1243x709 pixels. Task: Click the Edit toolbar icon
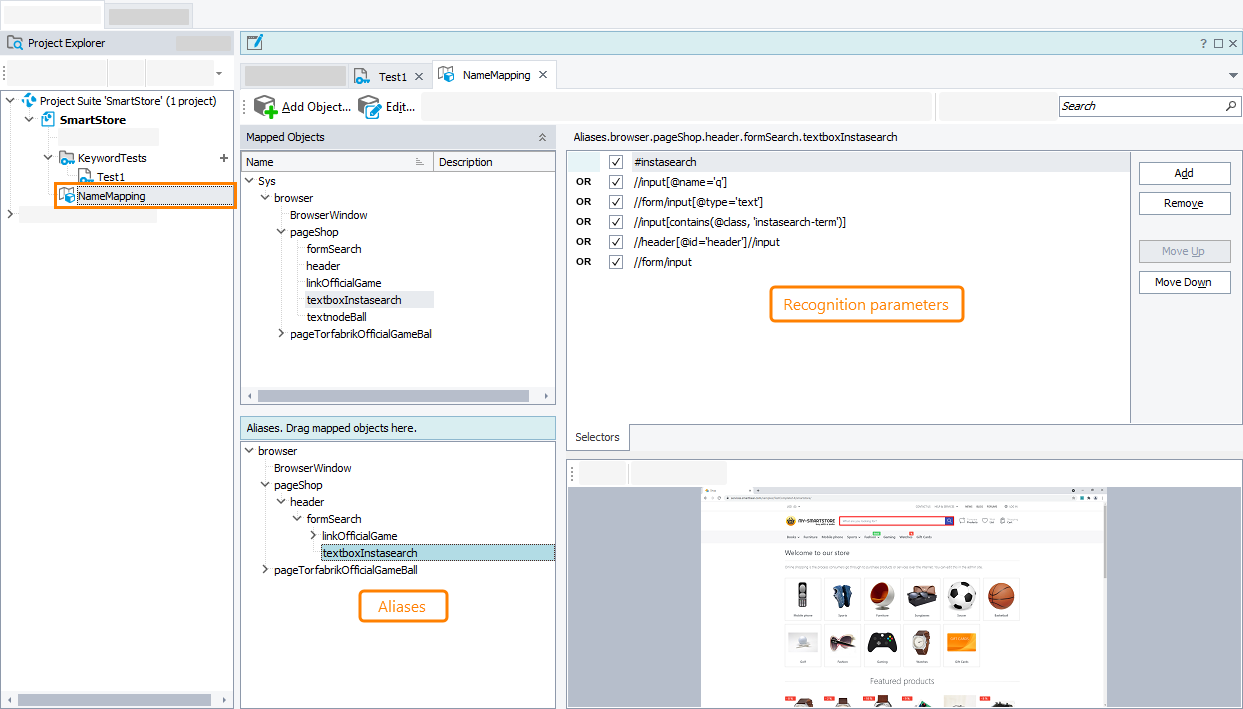click(369, 106)
